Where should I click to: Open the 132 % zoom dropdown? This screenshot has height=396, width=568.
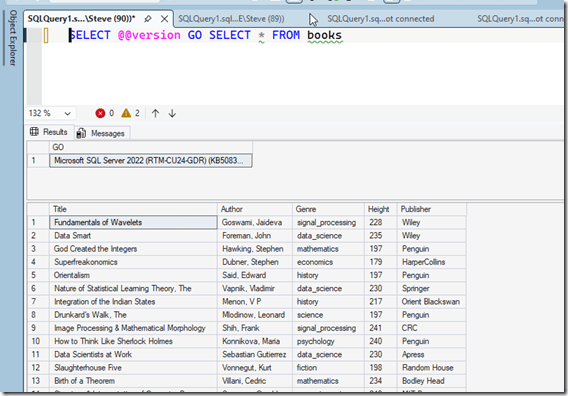tap(67, 113)
